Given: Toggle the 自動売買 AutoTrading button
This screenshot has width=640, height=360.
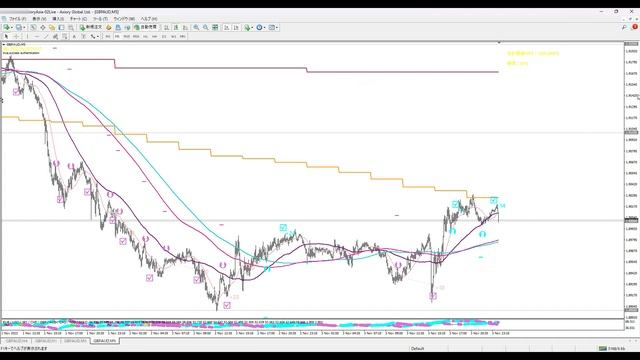Looking at the screenshot, I should click(146, 27).
